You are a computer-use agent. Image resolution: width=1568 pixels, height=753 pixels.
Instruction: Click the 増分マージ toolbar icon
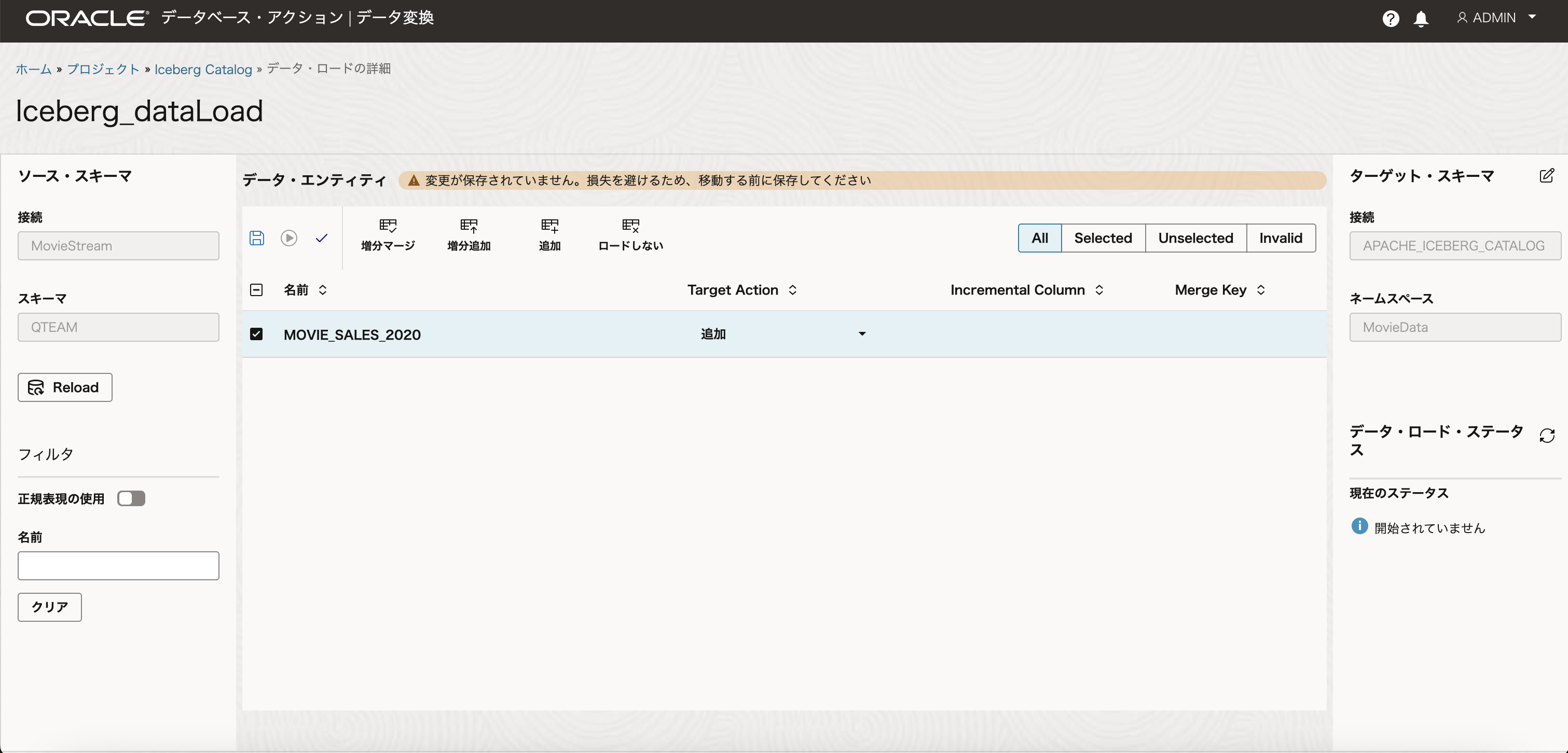click(388, 235)
